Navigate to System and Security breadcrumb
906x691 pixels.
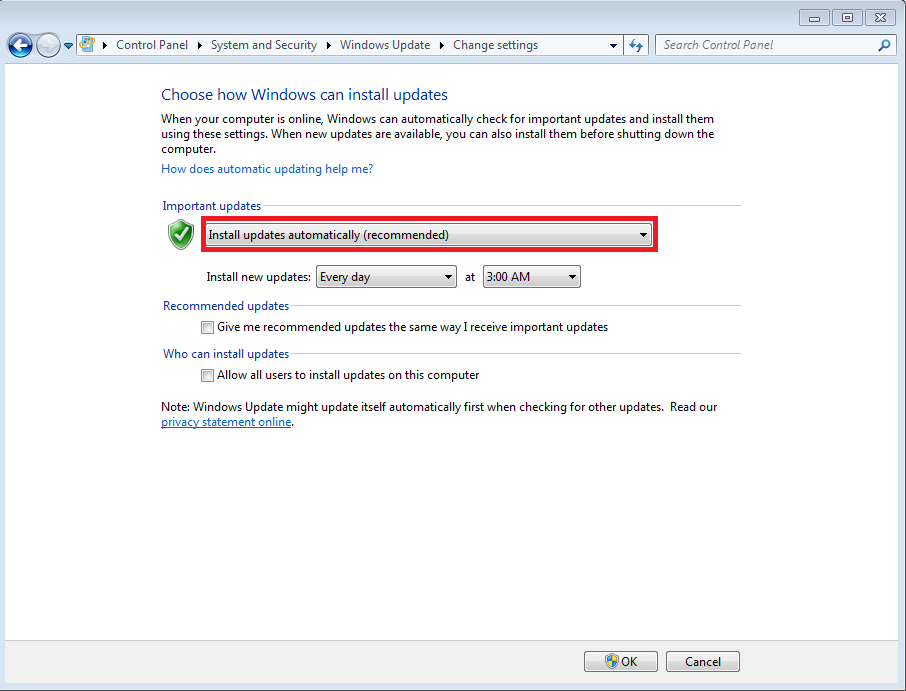click(264, 44)
